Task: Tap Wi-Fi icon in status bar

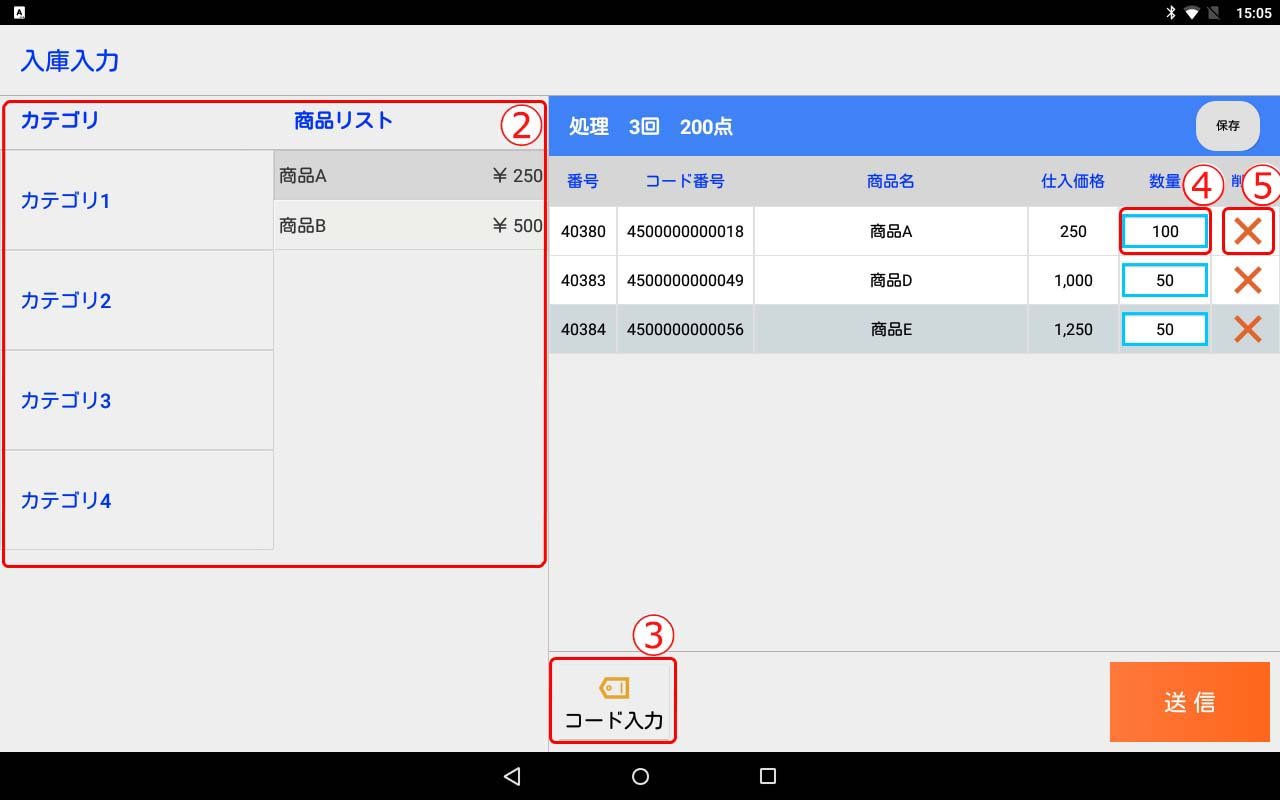Action: point(1192,13)
